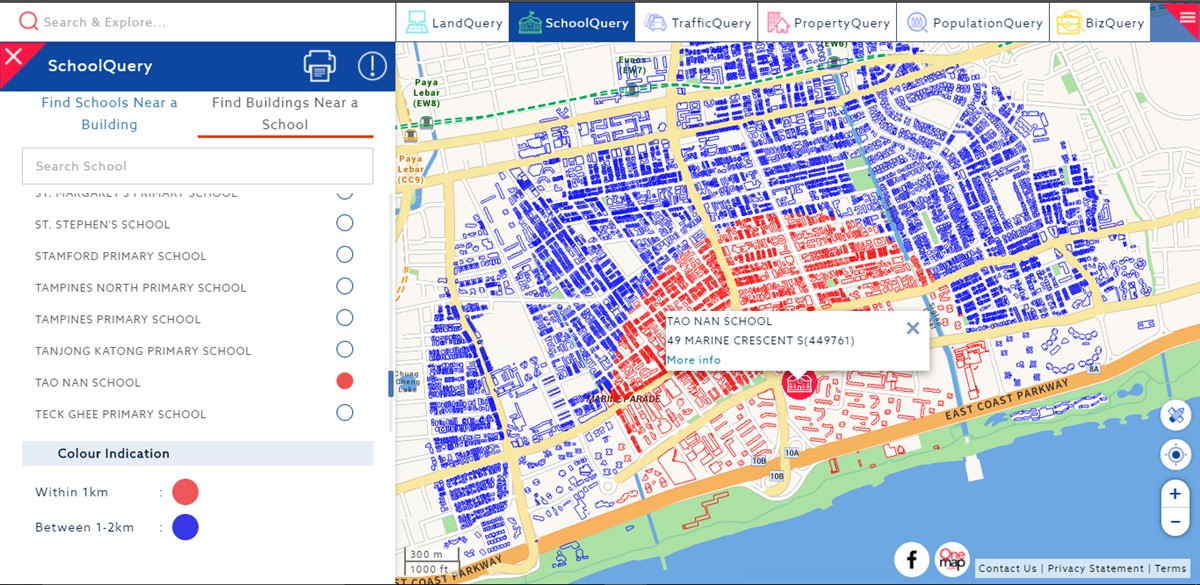Click the print icon in SchoolQuery header

click(319, 67)
